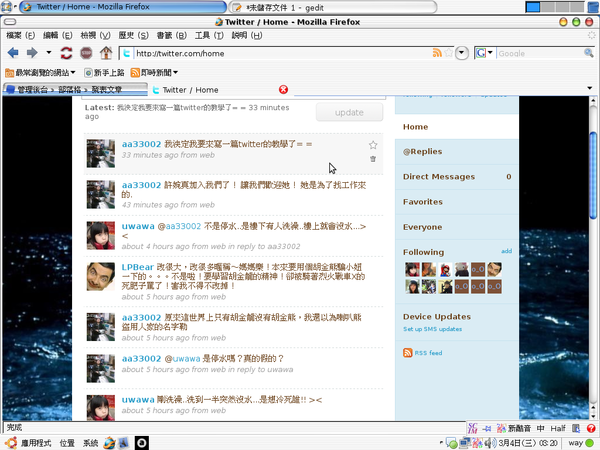The width and height of the screenshot is (600, 450).
Task: Expand the 最常瀏覽的網站 bookmarks folder
Action: coord(40,72)
